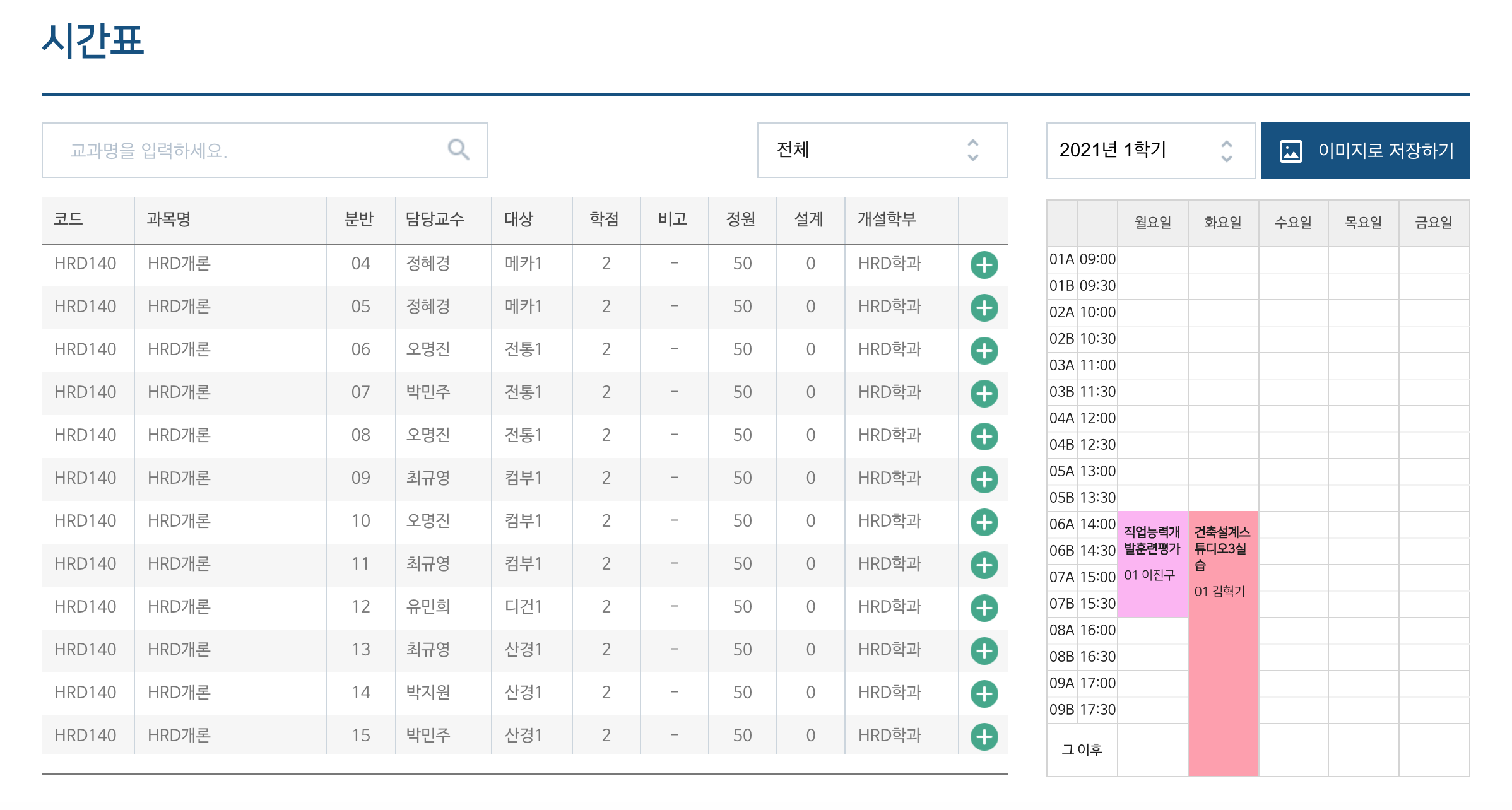The image size is (1512, 810).
Task: Click the 과목명 column header
Action: [169, 220]
